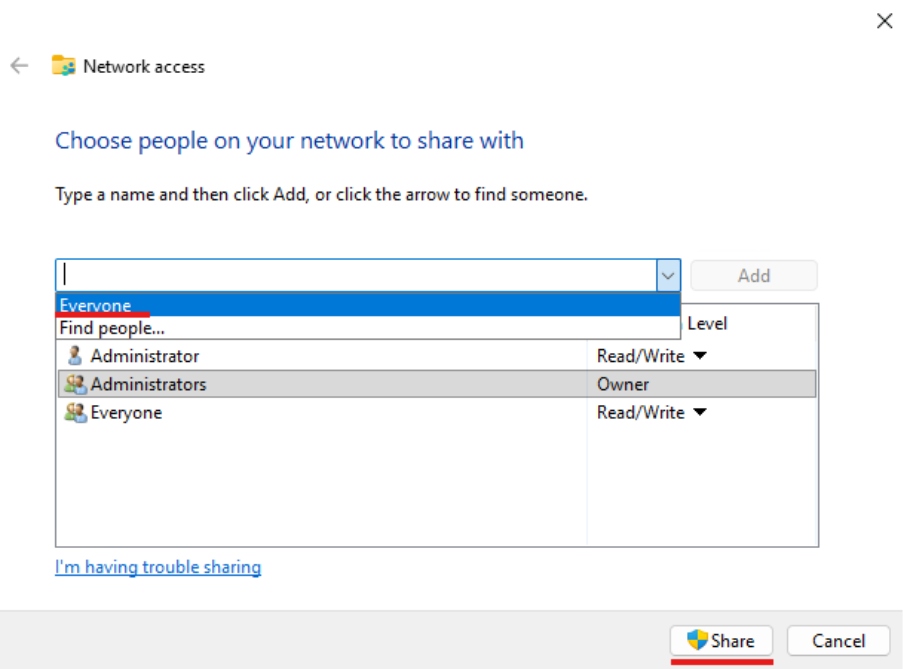Click the Everyone group icon in the list
The width and height of the screenshot is (903, 669).
[x=74, y=412]
